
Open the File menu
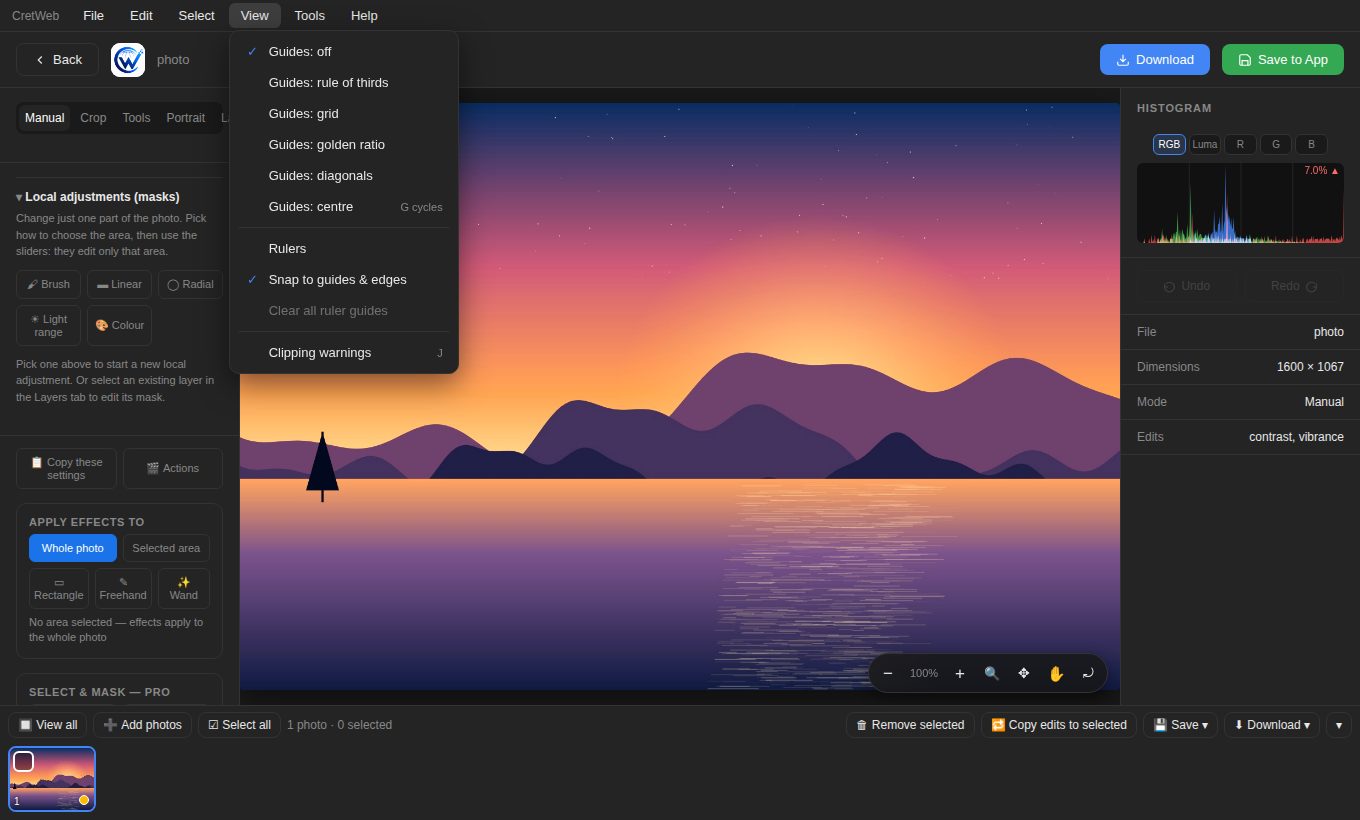coord(93,15)
